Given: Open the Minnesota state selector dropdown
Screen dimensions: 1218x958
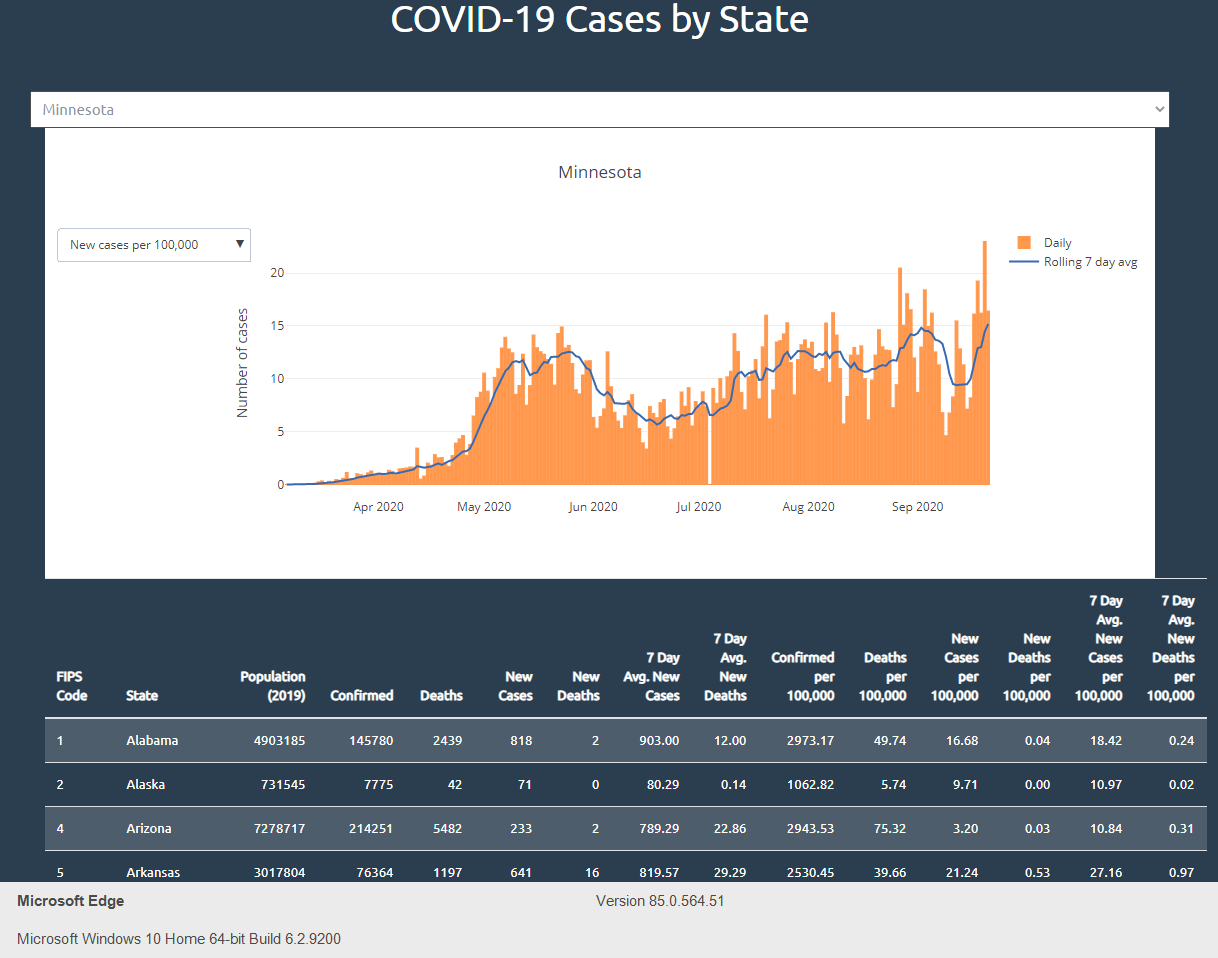Looking at the screenshot, I should point(599,110).
